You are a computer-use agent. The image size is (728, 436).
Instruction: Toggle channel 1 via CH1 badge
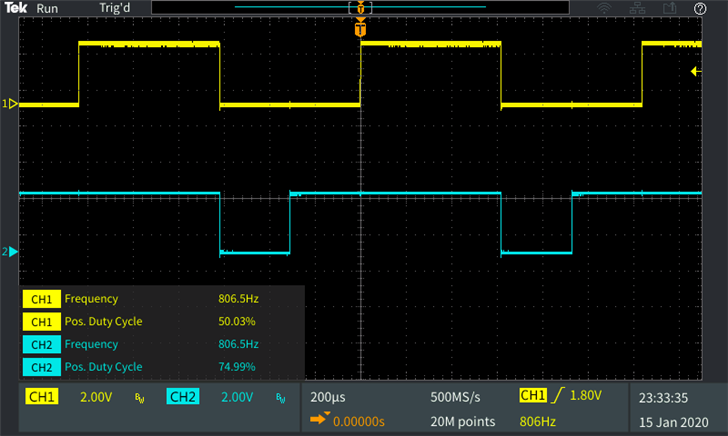43,397
